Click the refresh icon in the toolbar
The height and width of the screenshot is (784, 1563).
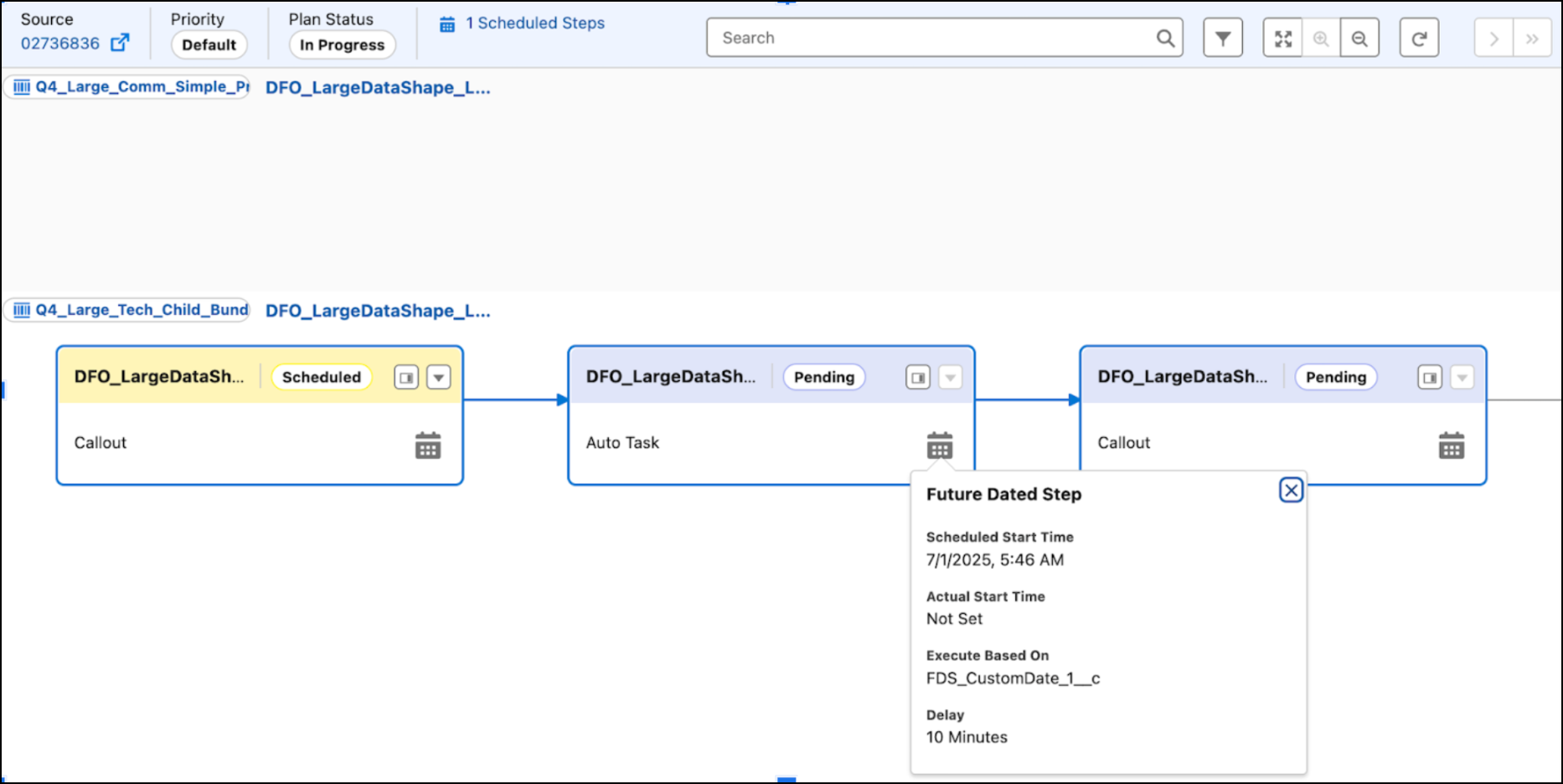1419,38
